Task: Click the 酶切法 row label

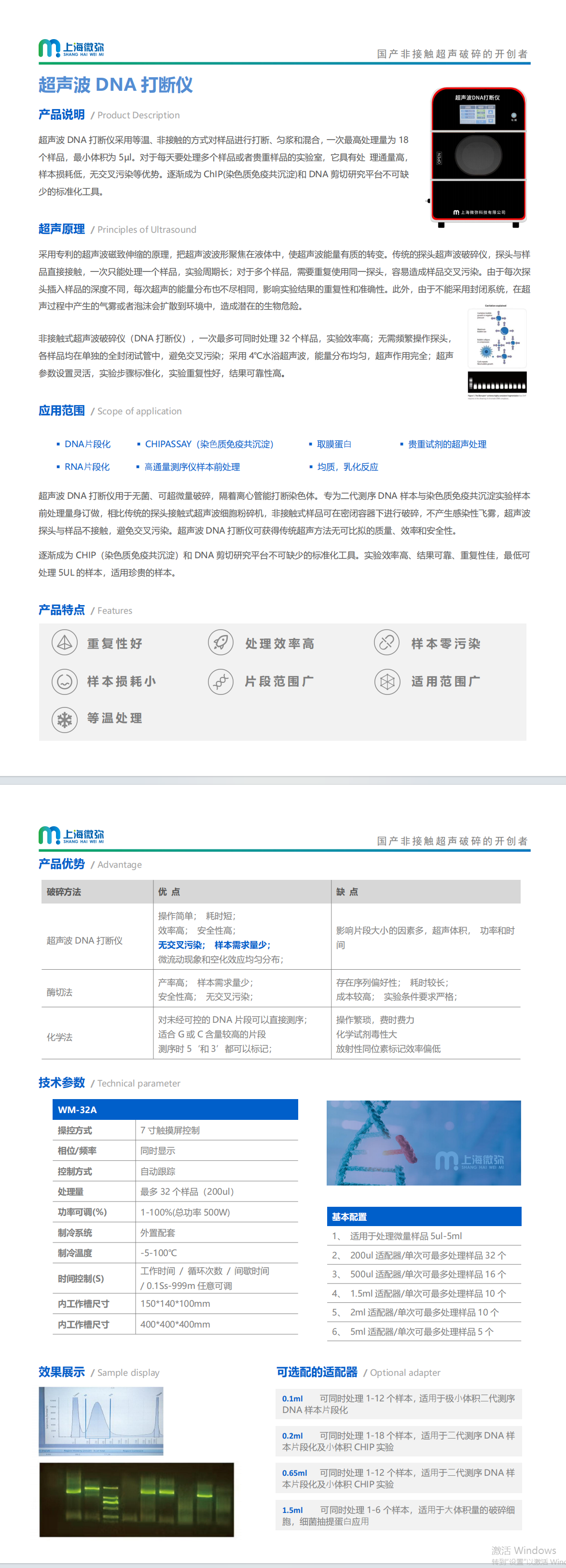Action: pos(59,992)
